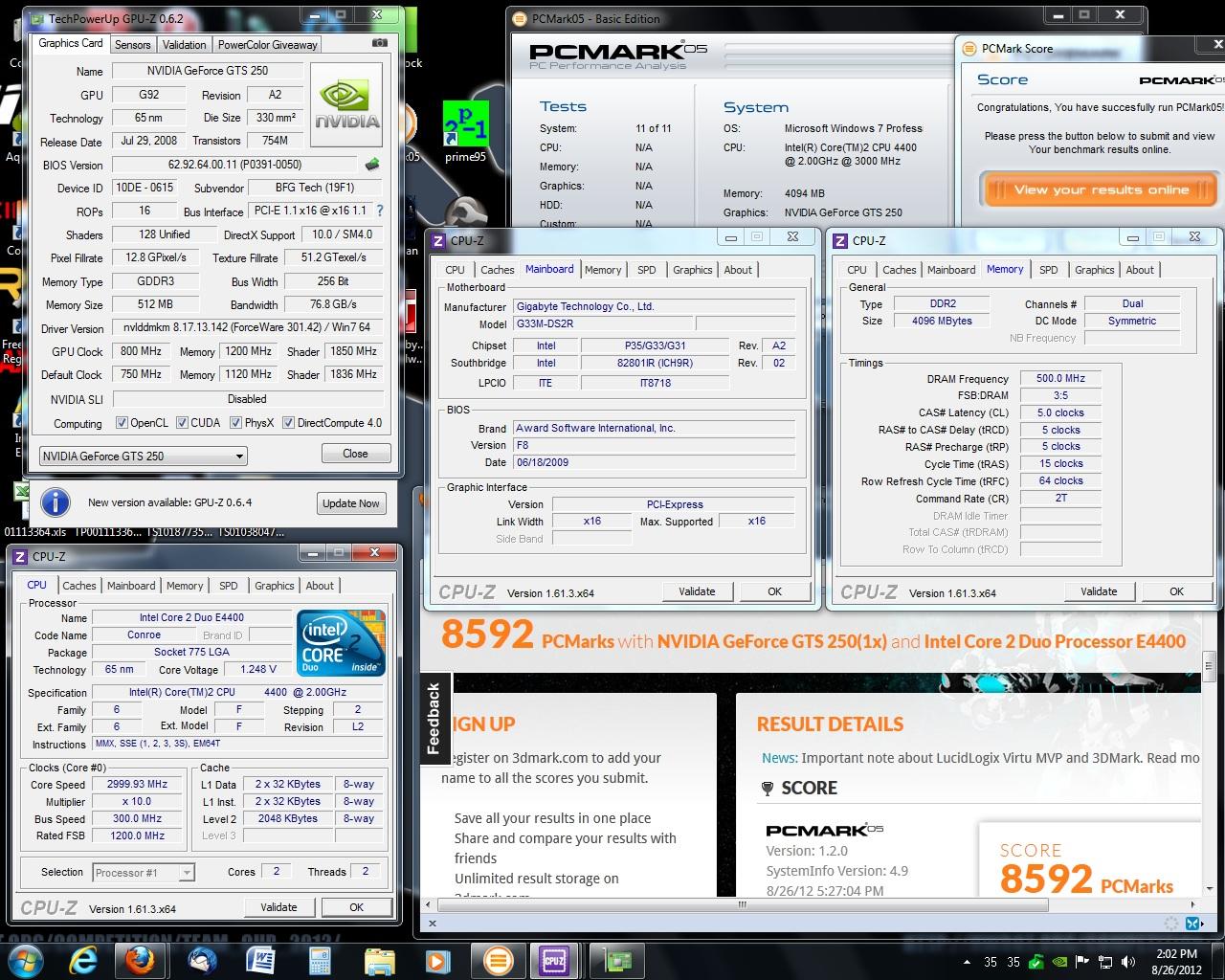
Task: Open Microsoft Word from the taskbar
Action: click(x=260, y=959)
